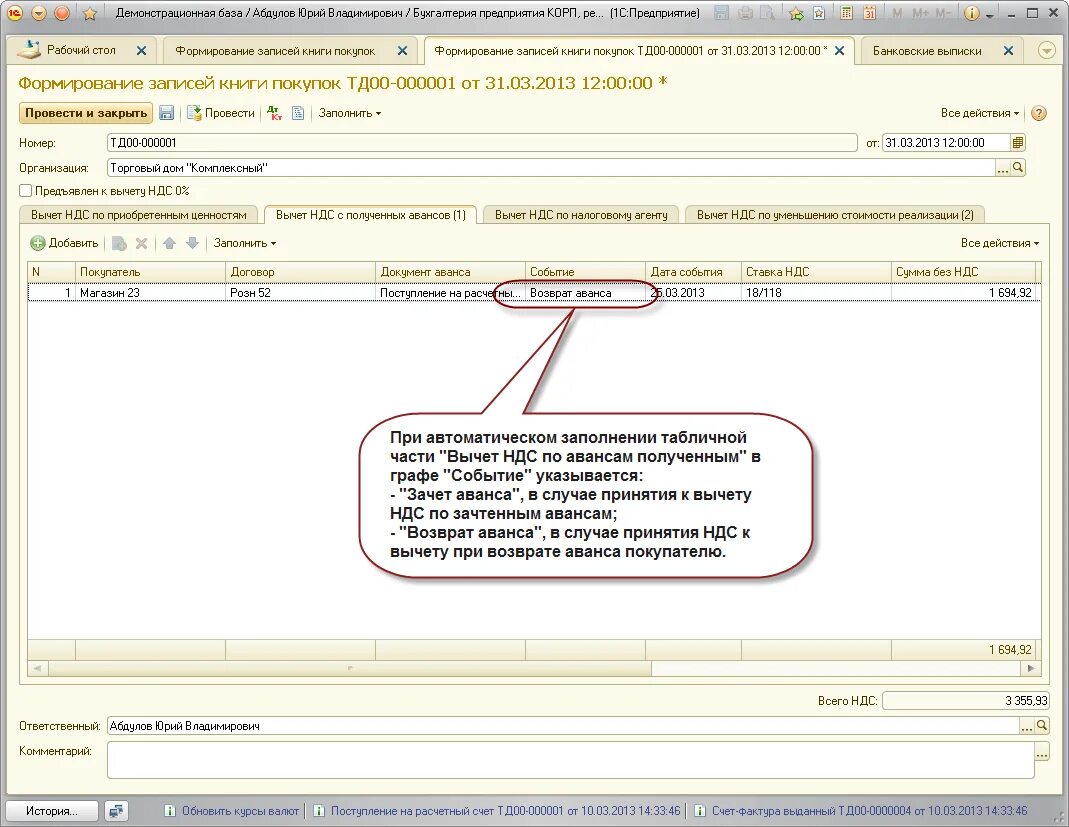Move row down with arrow icon
This screenshot has width=1069, height=827.
coord(193,243)
